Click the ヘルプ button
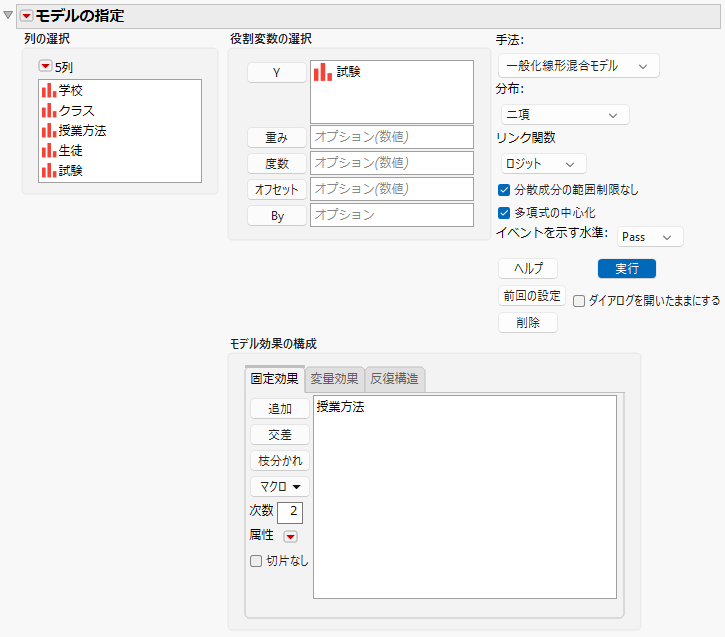The image size is (725, 637). [528, 269]
